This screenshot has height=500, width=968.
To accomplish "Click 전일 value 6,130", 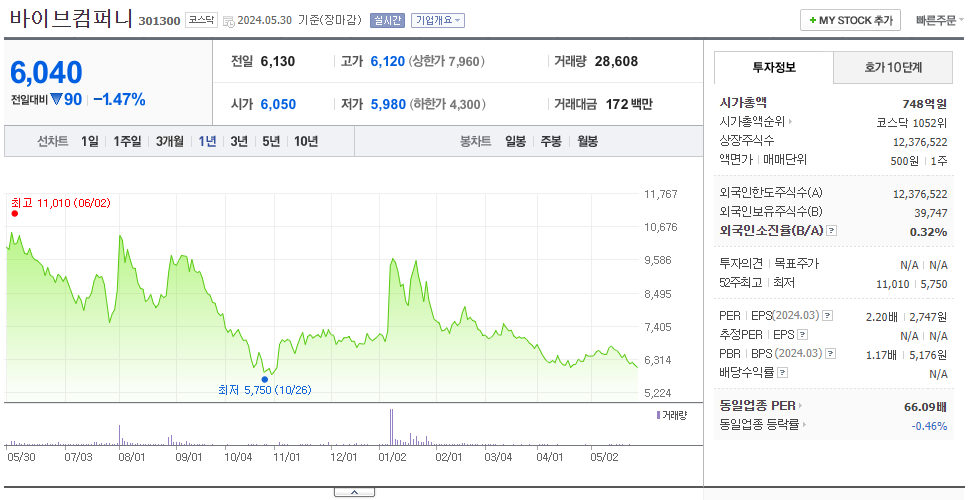I will [x=278, y=62].
